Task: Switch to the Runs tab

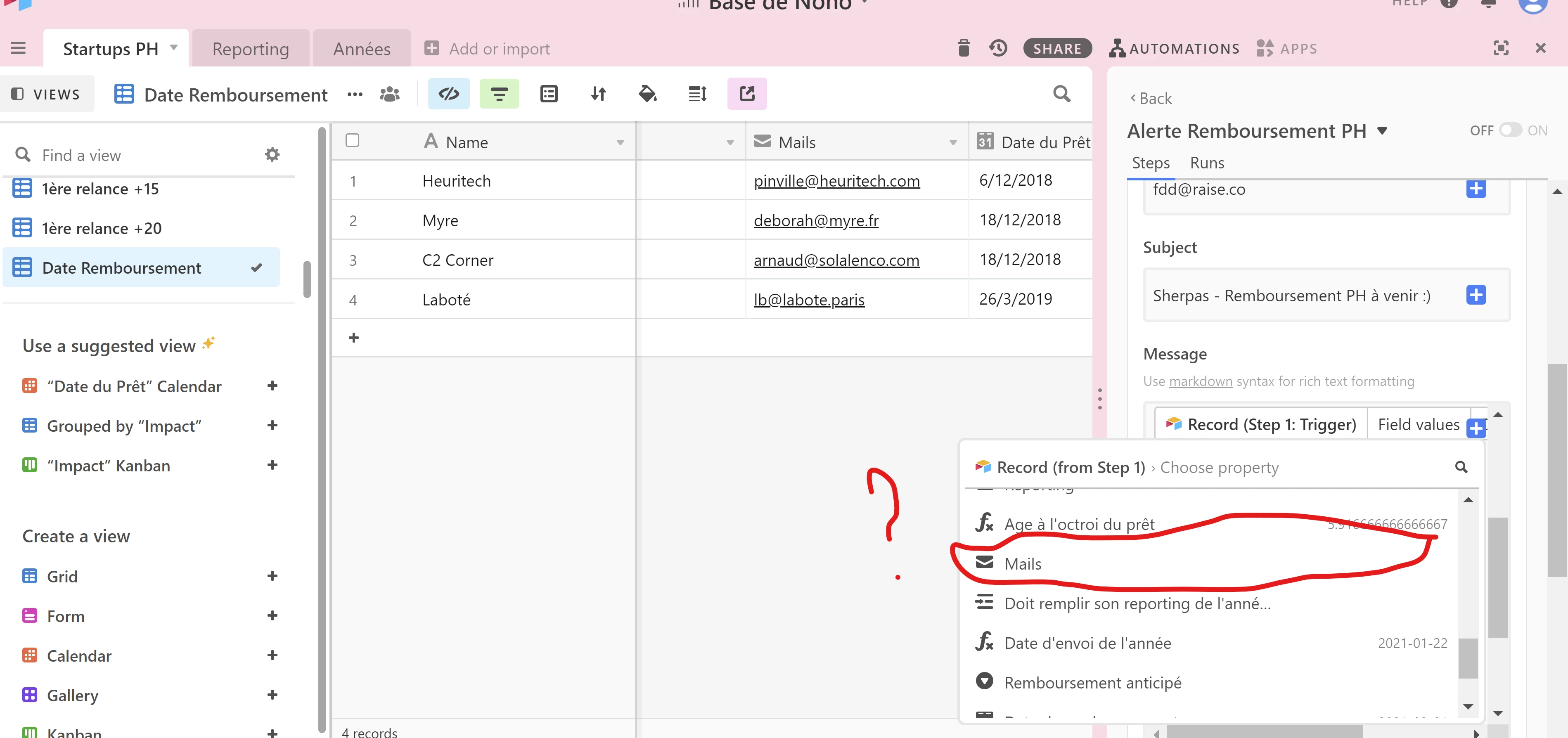Action: click(1206, 163)
